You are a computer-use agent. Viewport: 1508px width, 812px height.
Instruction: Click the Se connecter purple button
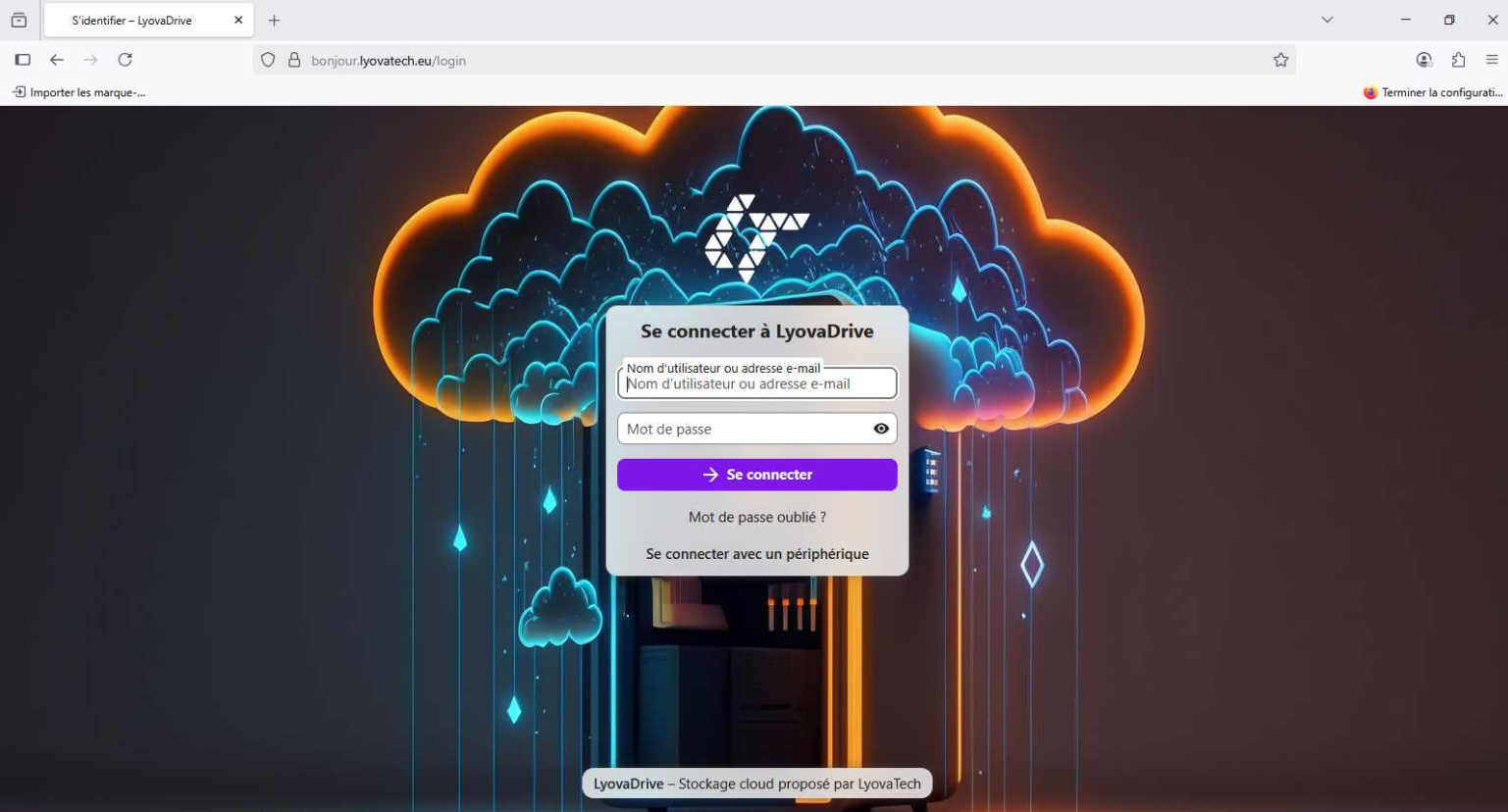click(756, 475)
